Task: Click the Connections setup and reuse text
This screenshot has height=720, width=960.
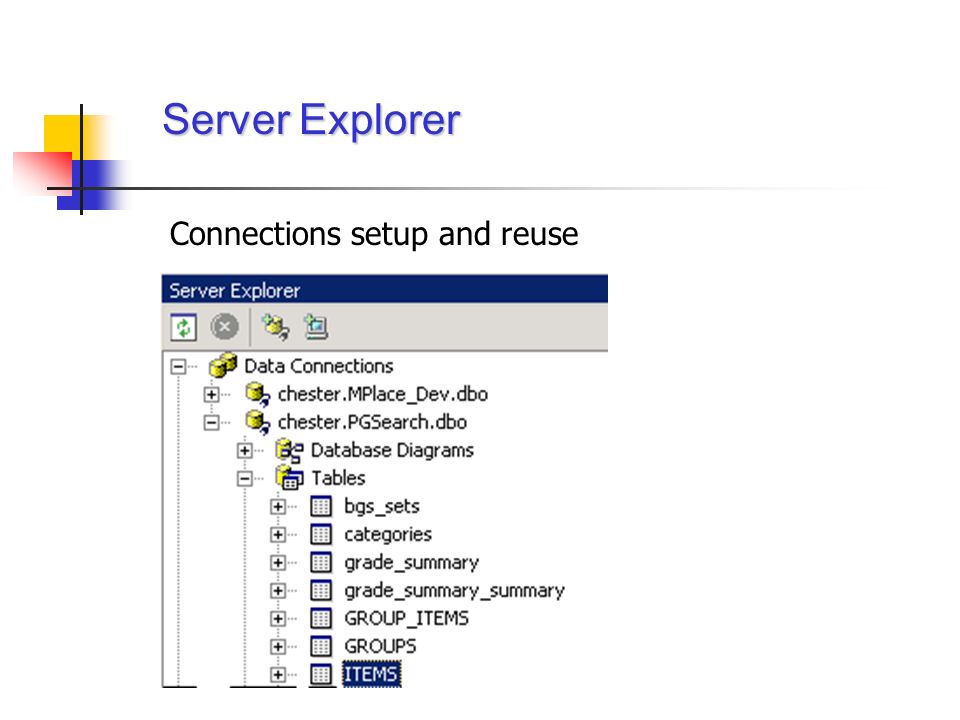Action: click(373, 234)
